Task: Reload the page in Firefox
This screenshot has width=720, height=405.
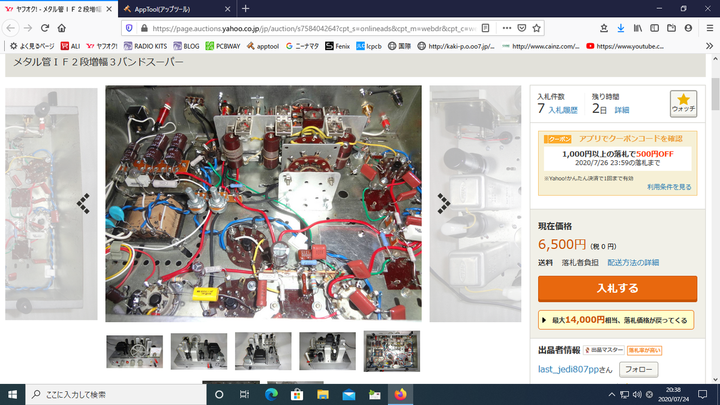Action: click(44, 28)
